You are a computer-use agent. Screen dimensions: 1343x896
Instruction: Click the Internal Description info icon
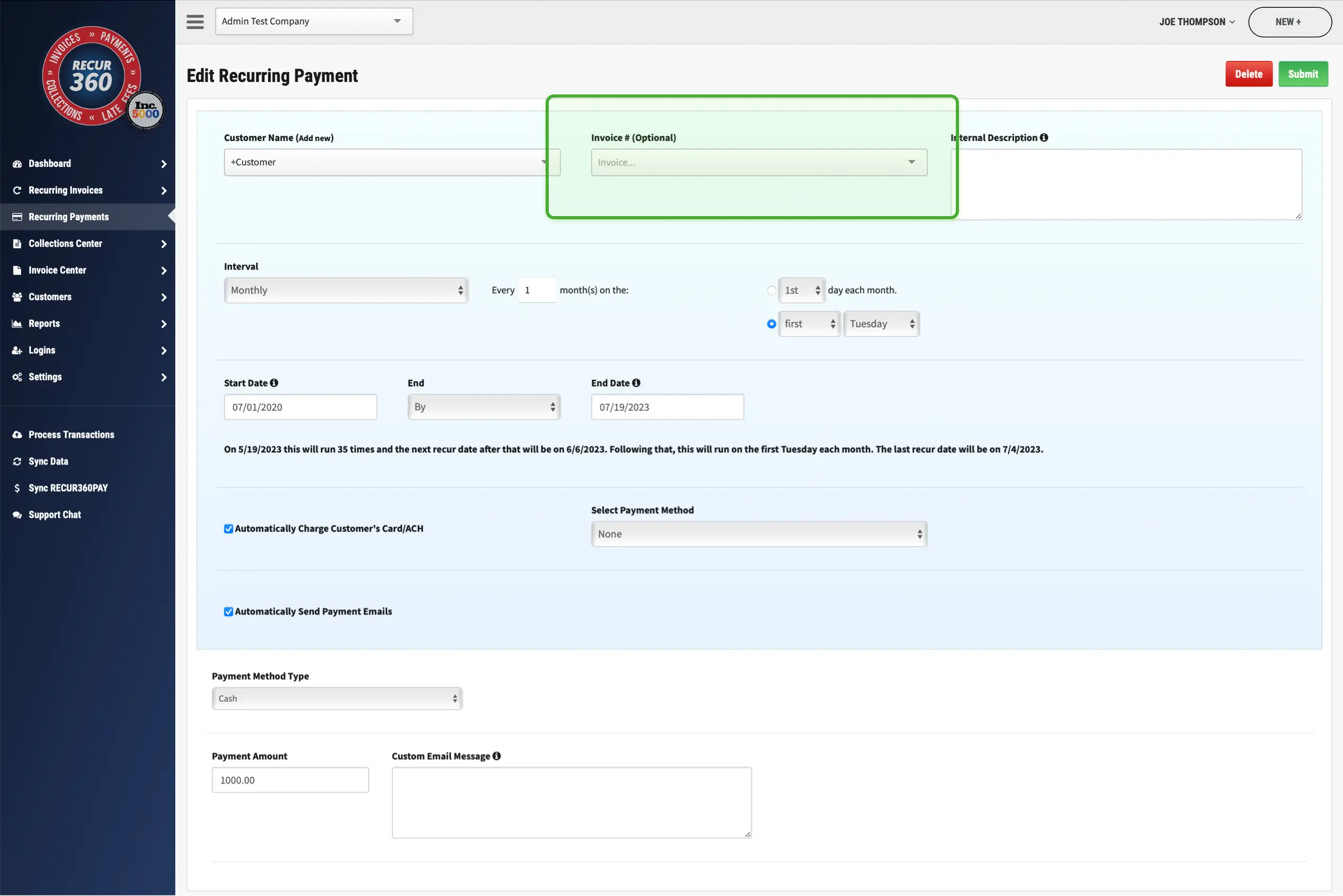[x=1043, y=138]
